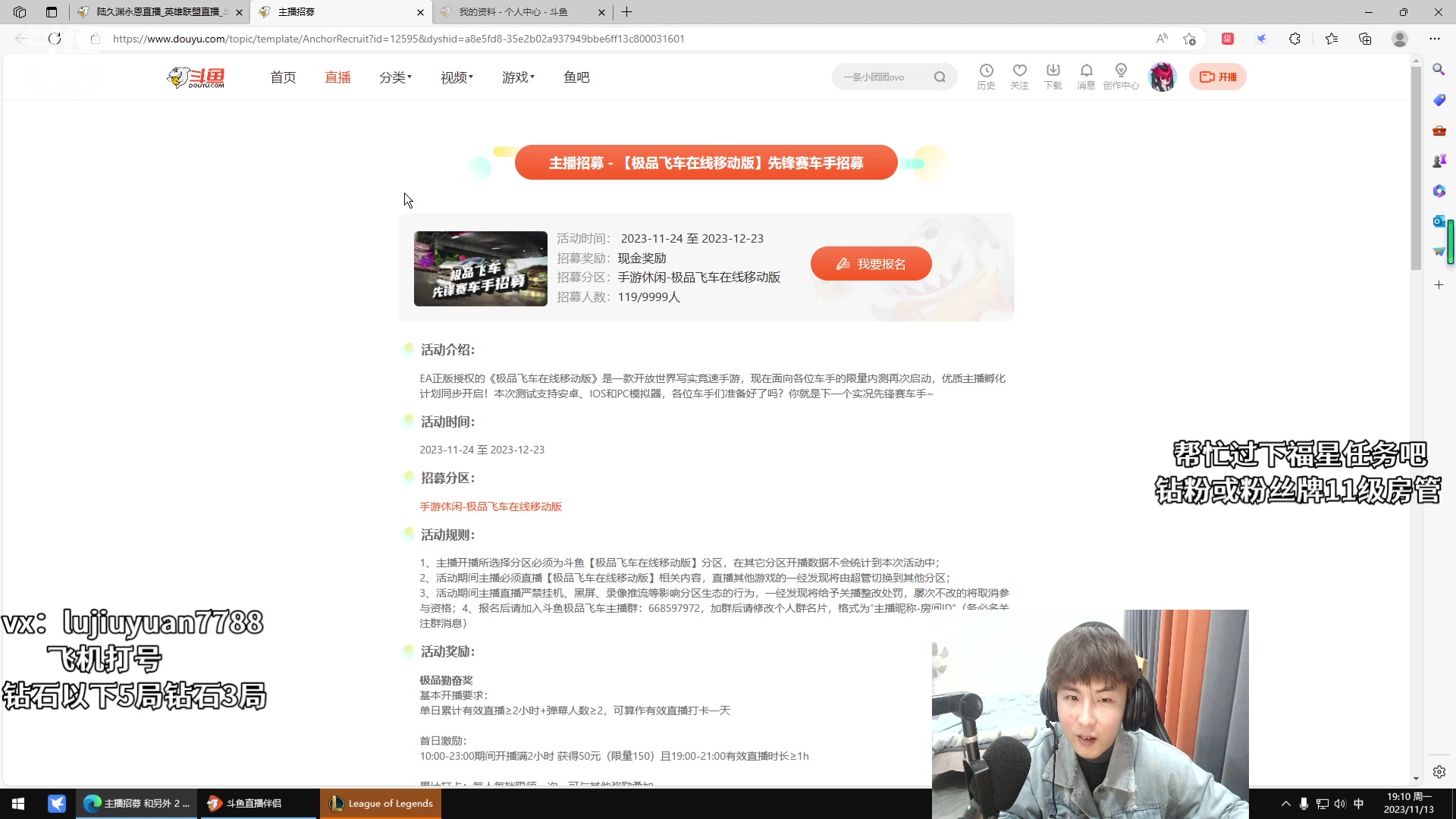Open the workspaces icon at the window's top left
This screenshot has height=819, width=1456.
point(20,12)
